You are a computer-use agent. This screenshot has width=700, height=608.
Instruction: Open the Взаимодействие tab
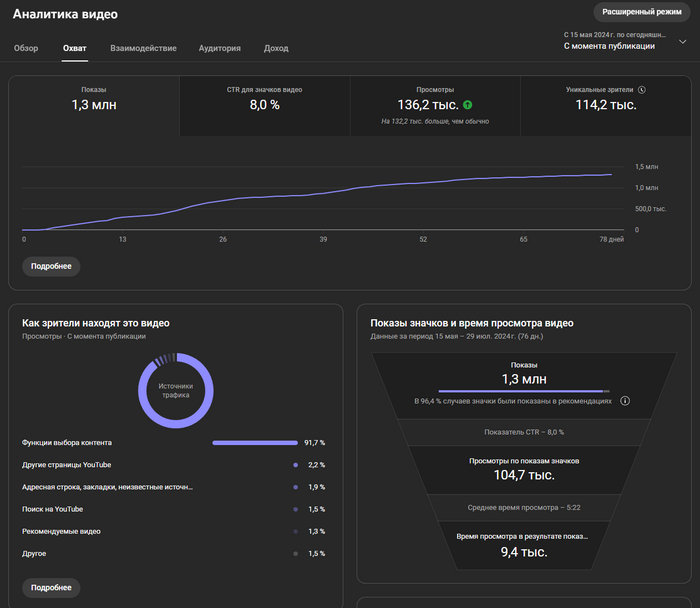(x=143, y=48)
